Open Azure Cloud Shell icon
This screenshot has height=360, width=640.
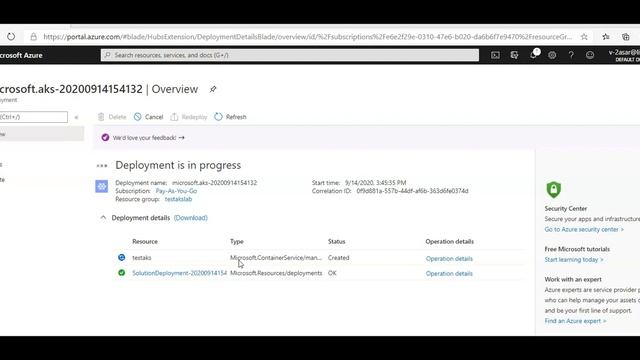[x=495, y=55]
